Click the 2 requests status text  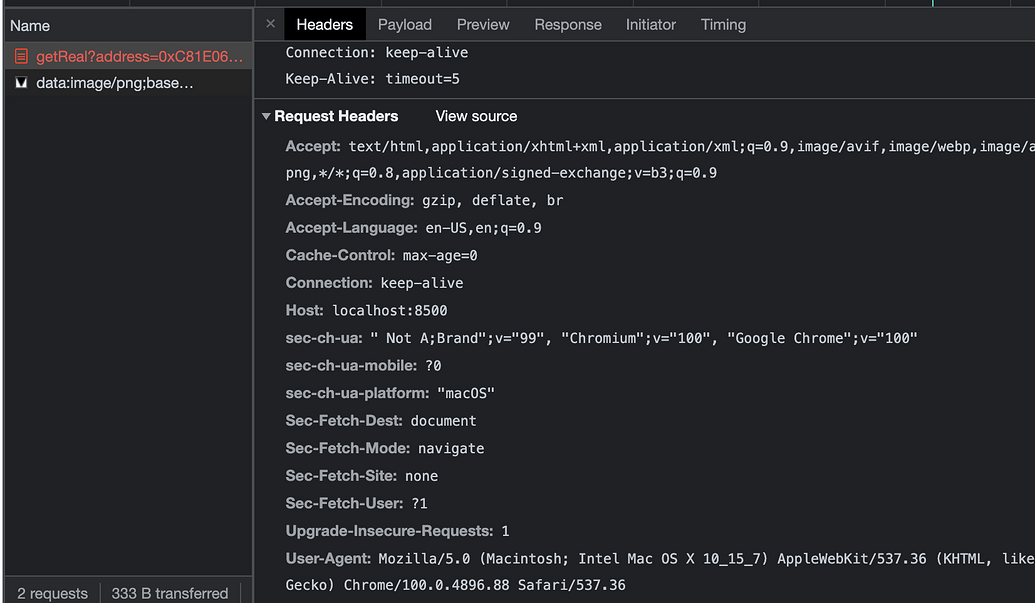(52, 593)
